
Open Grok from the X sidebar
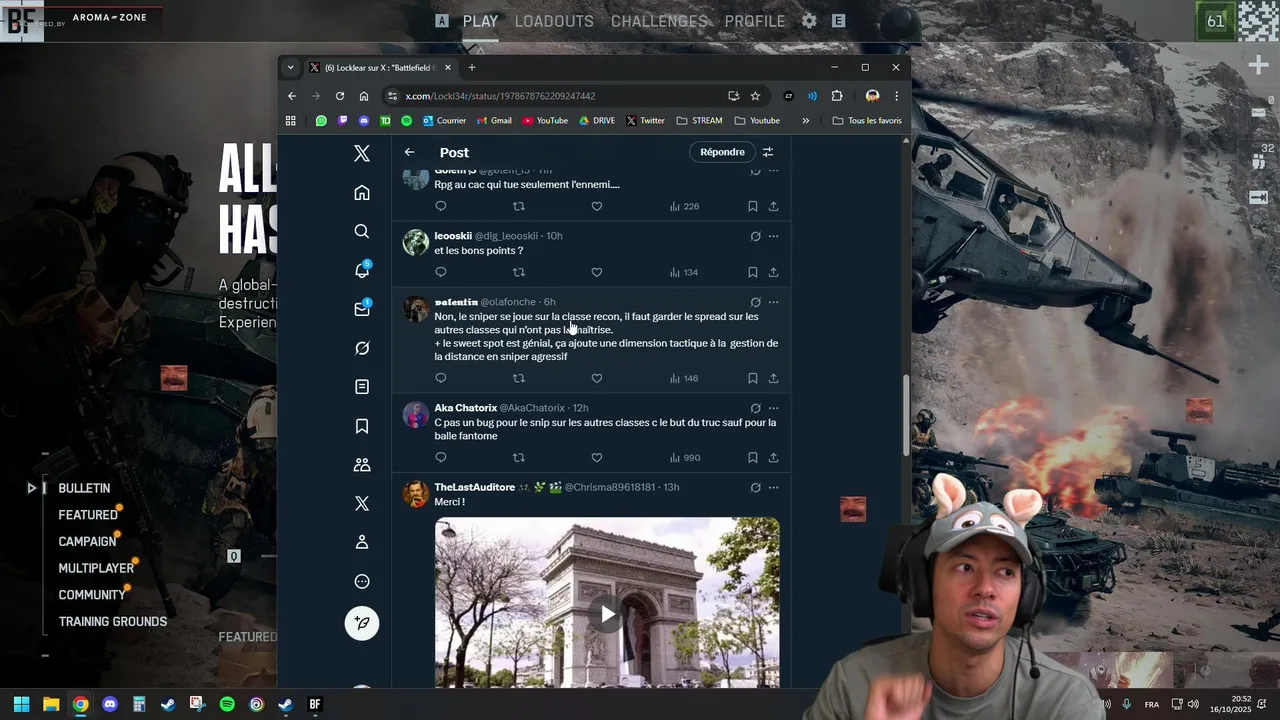pos(362,348)
